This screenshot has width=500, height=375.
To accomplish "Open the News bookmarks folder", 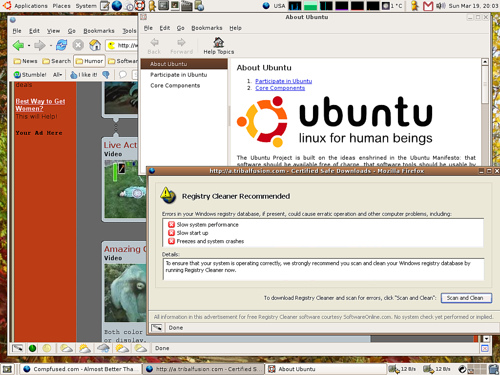I will tap(25, 61).
